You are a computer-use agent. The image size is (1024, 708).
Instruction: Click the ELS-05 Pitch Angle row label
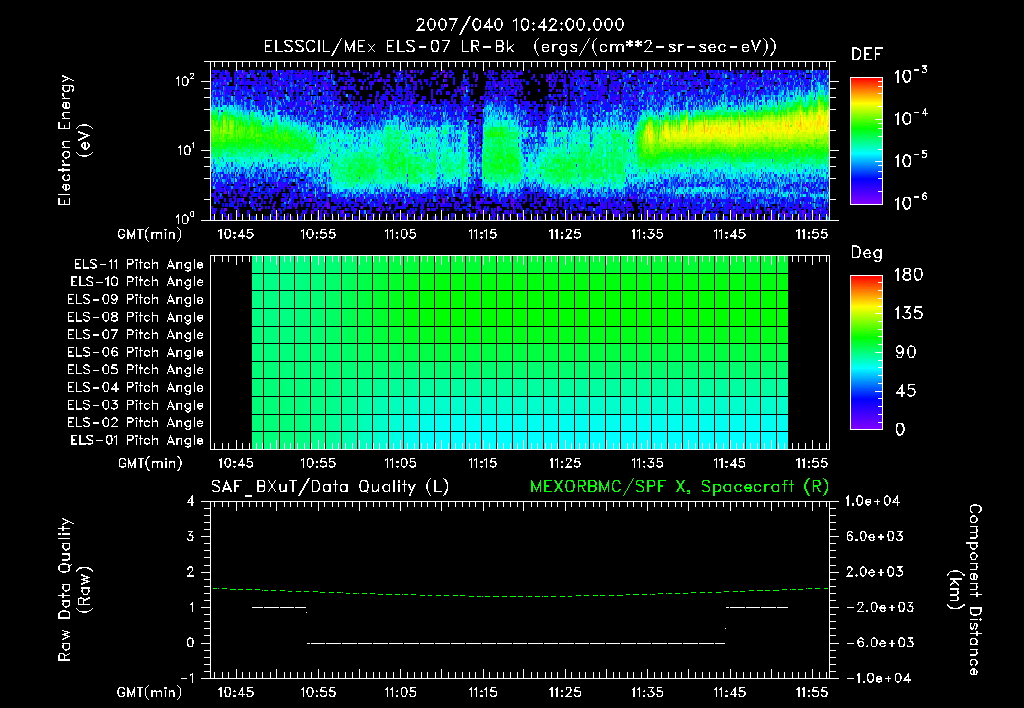tap(136, 370)
